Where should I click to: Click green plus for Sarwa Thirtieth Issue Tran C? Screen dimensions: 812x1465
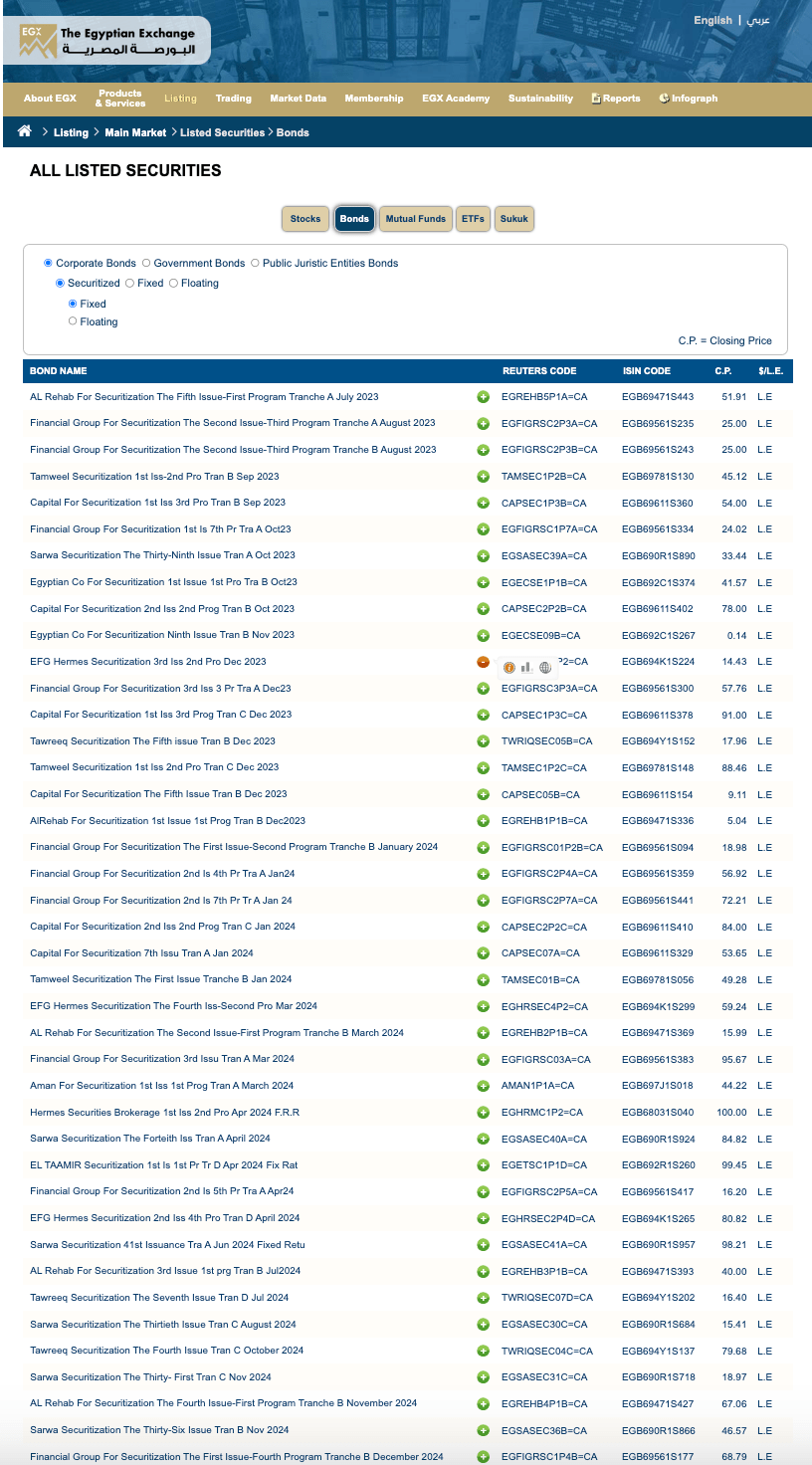point(483,1325)
